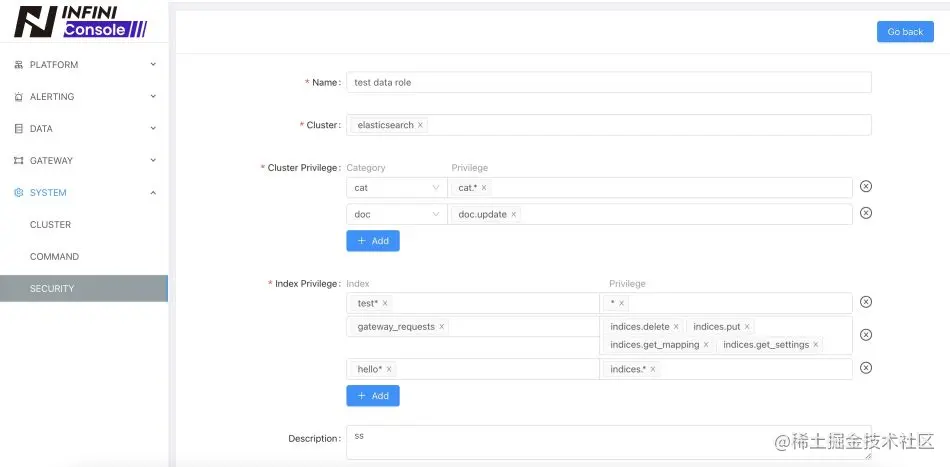Remove the indices.* privilege tag
Screen dimensions: 950x467
pos(653,369)
